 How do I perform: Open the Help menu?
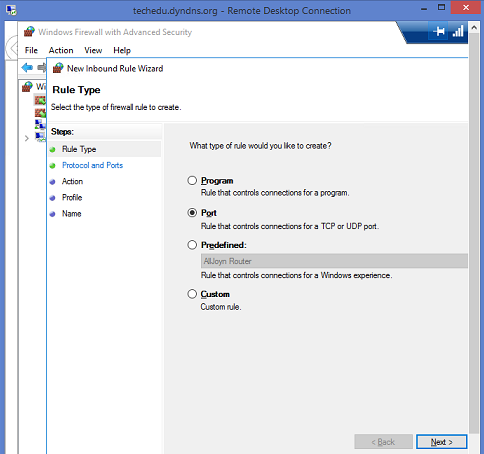pyautogui.click(x=122, y=50)
